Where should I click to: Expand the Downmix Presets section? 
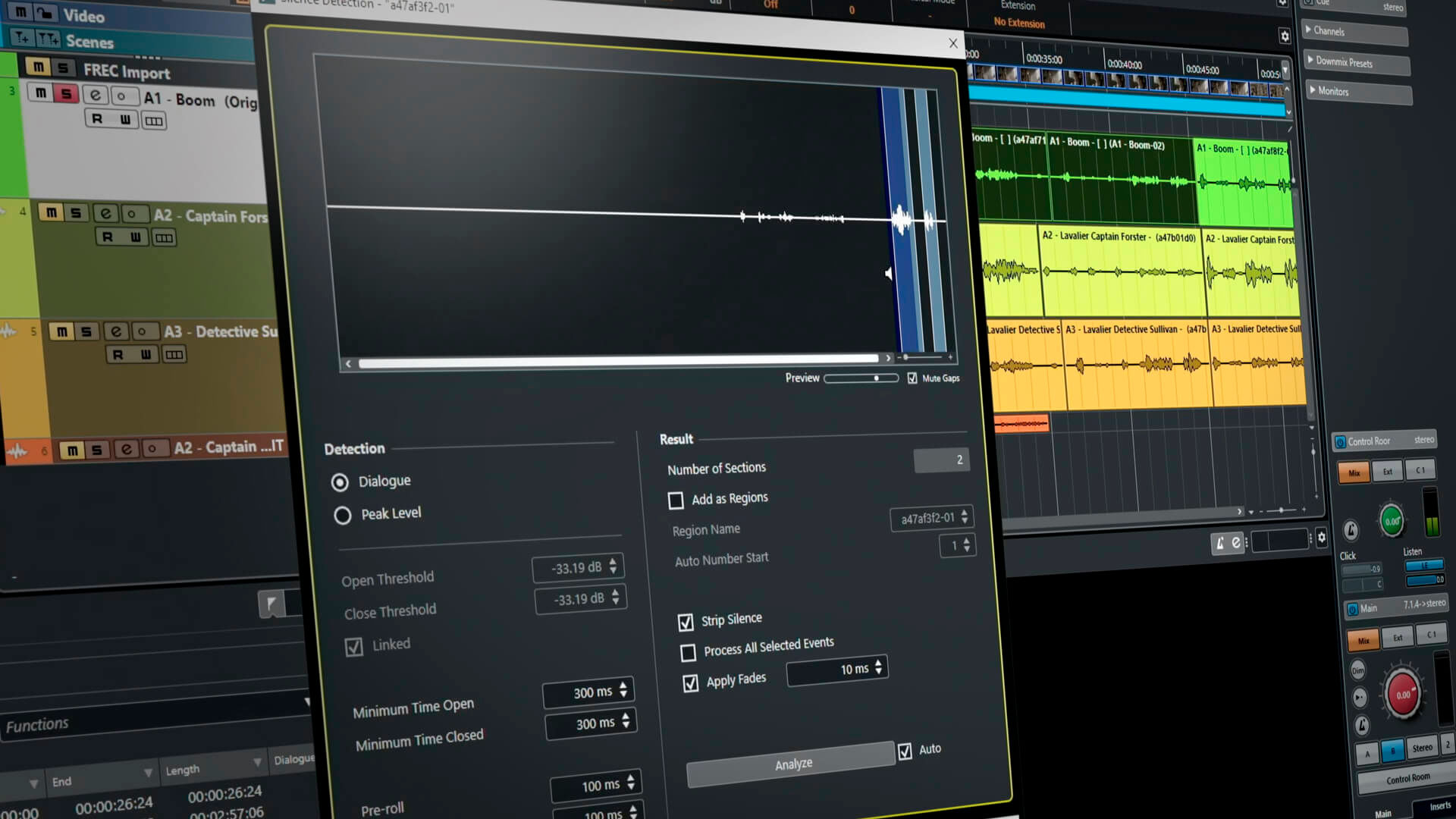(1344, 62)
